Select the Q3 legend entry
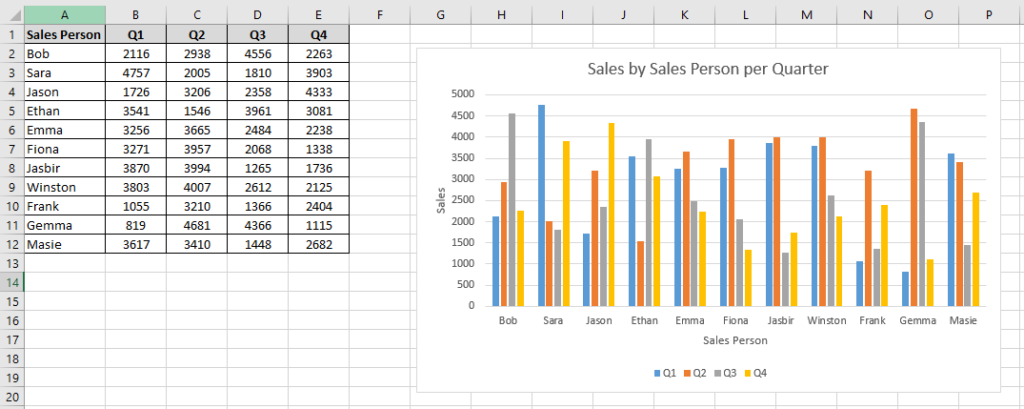 726,374
